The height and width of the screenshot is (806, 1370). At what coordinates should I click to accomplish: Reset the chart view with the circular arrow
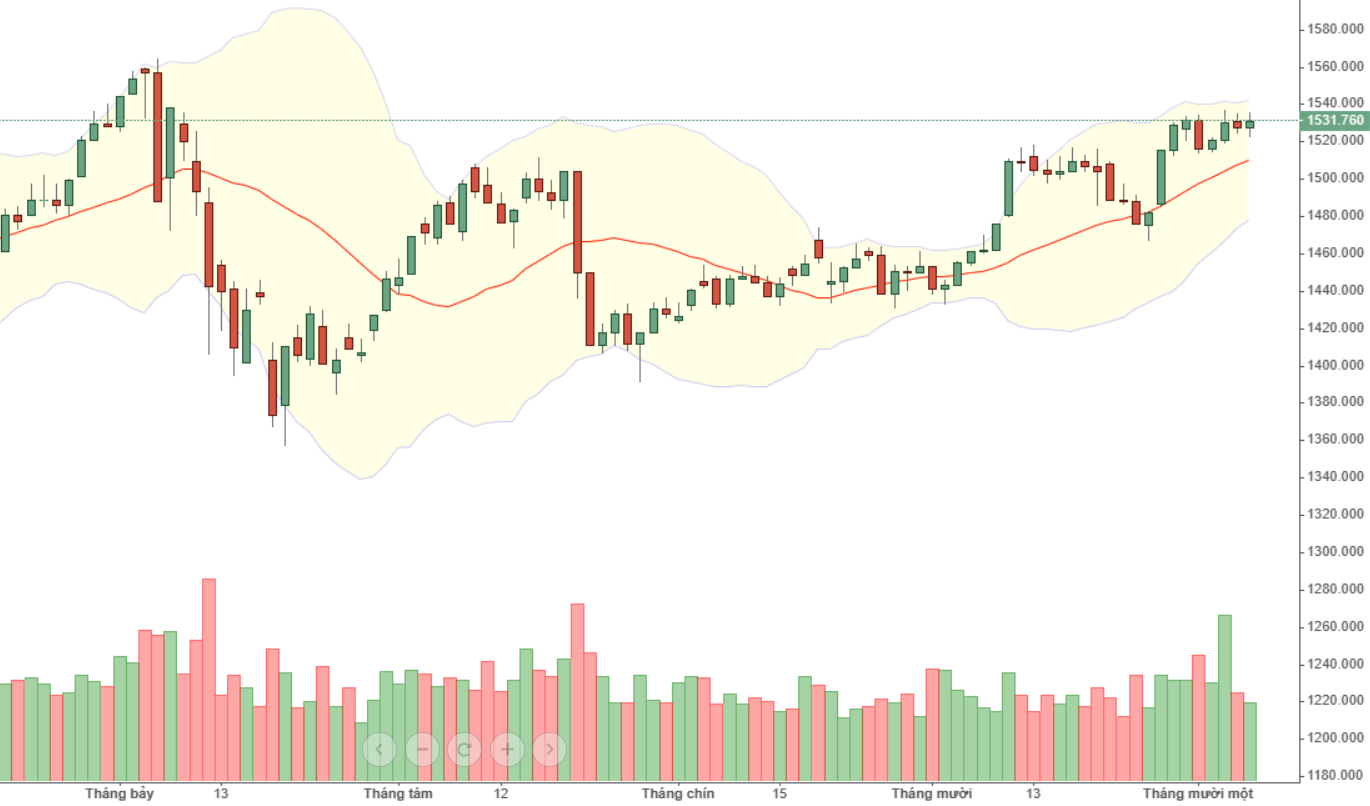coord(464,748)
